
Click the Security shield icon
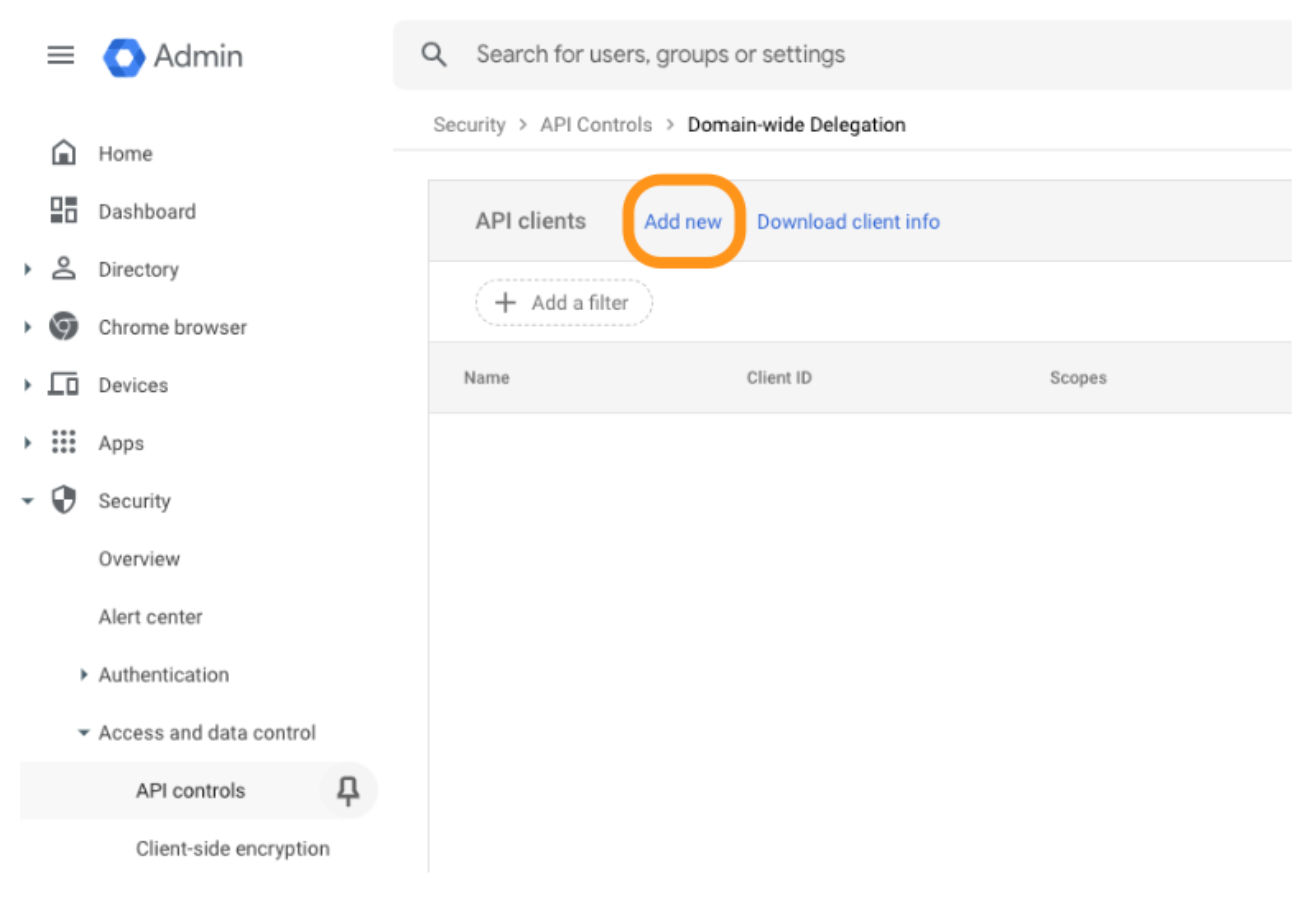[x=62, y=501]
